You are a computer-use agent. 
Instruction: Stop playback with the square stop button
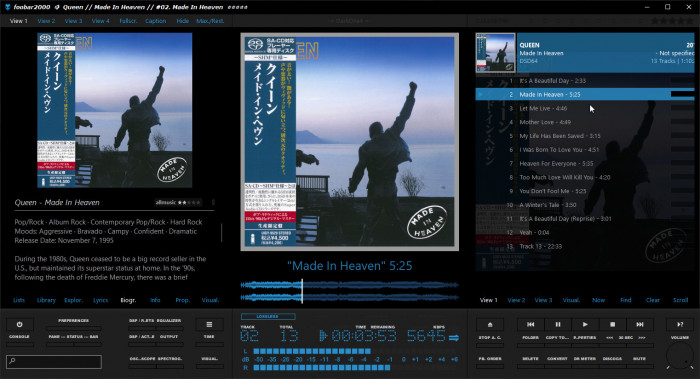pyautogui.click(x=612, y=325)
